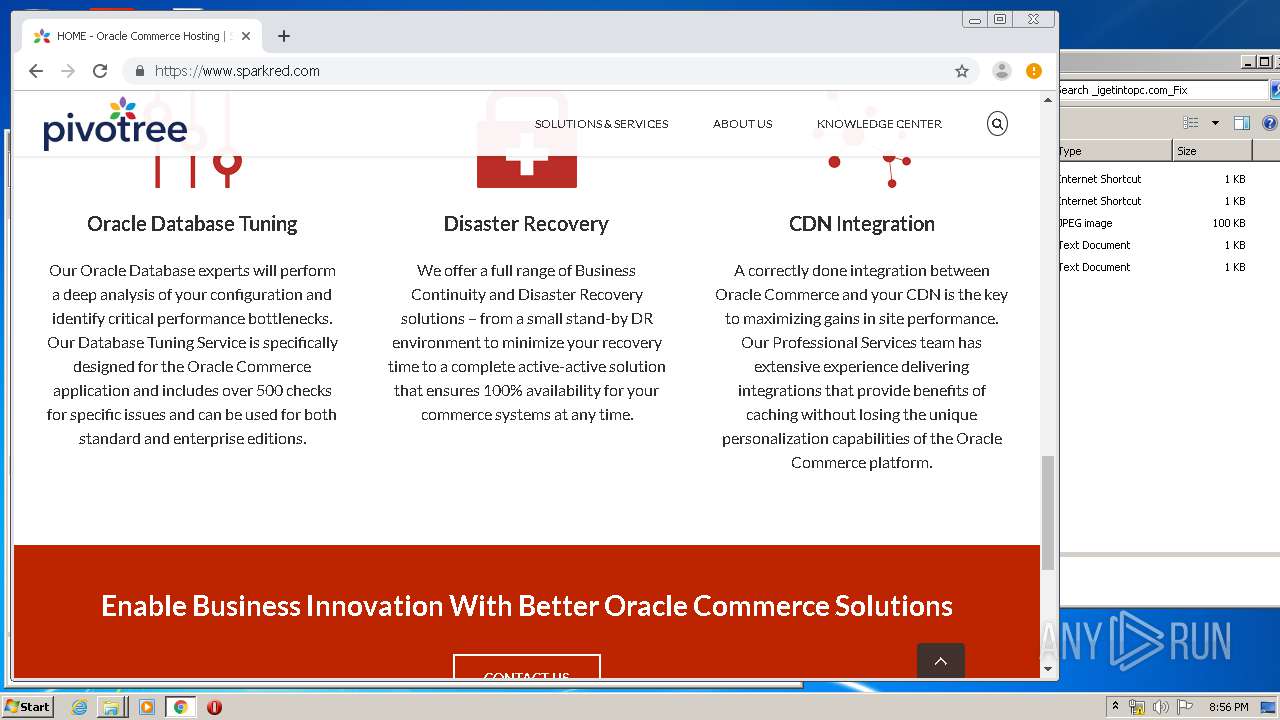Click the Enable Business Innovation banner headline

point(527,606)
